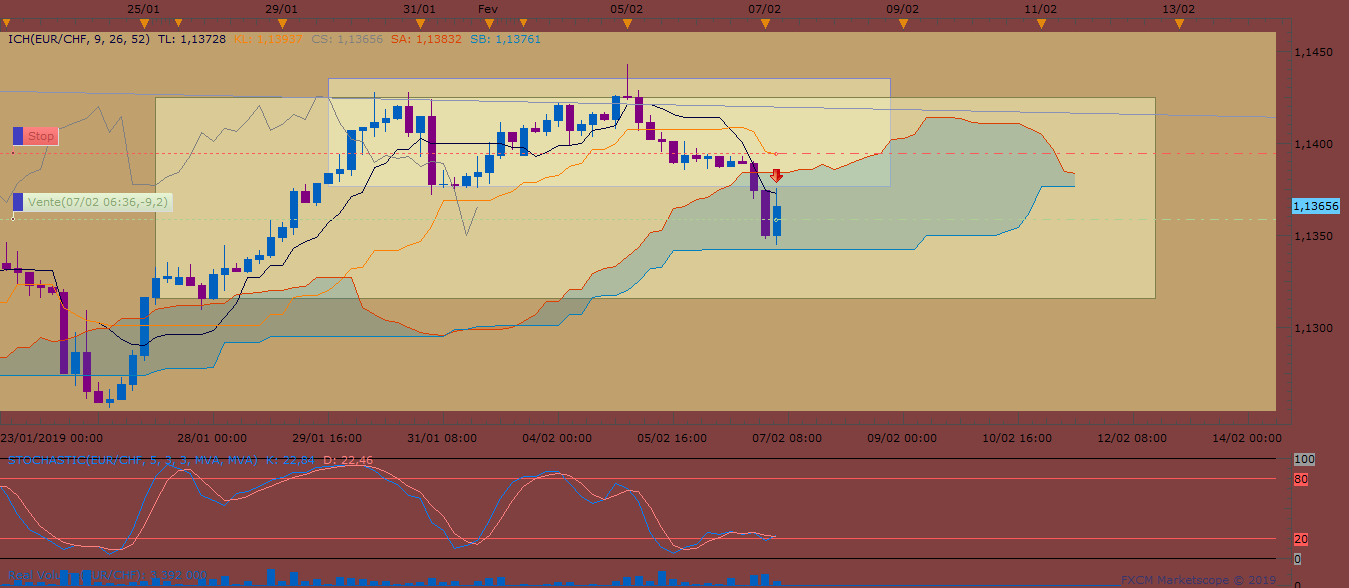Click the current price tag 1,13656

tap(1315, 205)
